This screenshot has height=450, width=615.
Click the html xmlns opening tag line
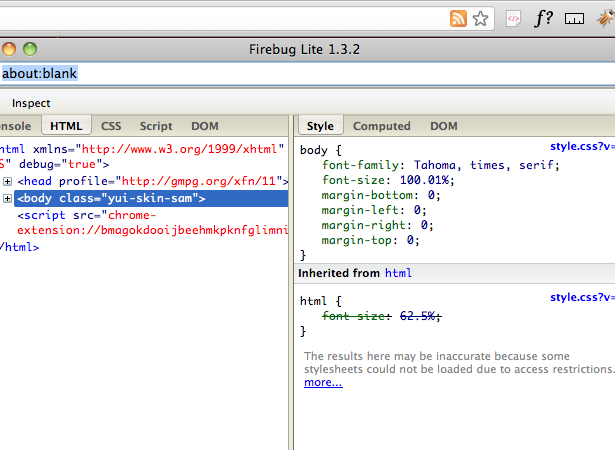click(x=142, y=149)
